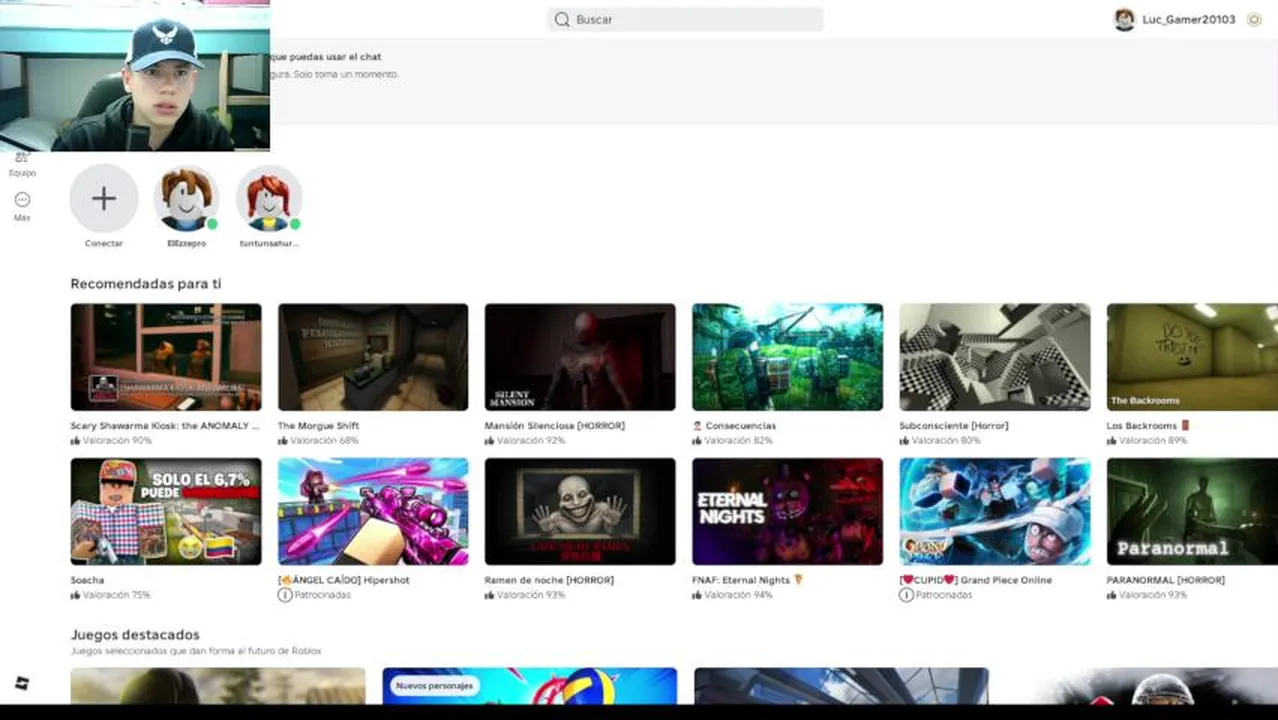Open Subconsciente [Horror] thumbnail
1278x720 pixels.
point(995,357)
